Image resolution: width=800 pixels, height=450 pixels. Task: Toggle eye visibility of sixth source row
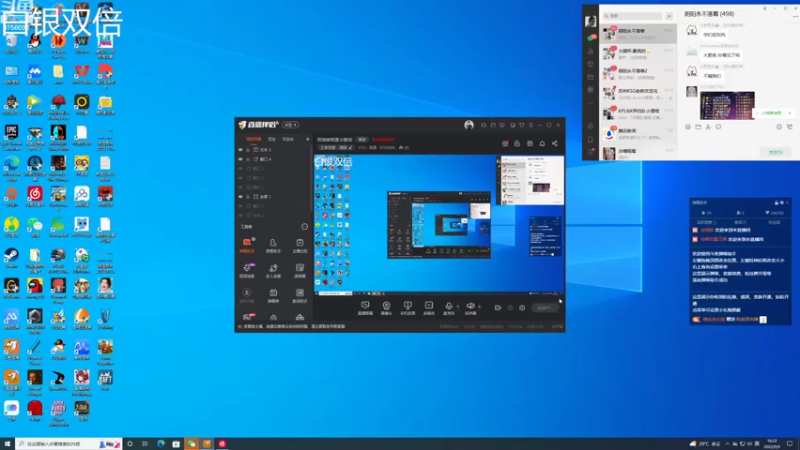coord(240,196)
